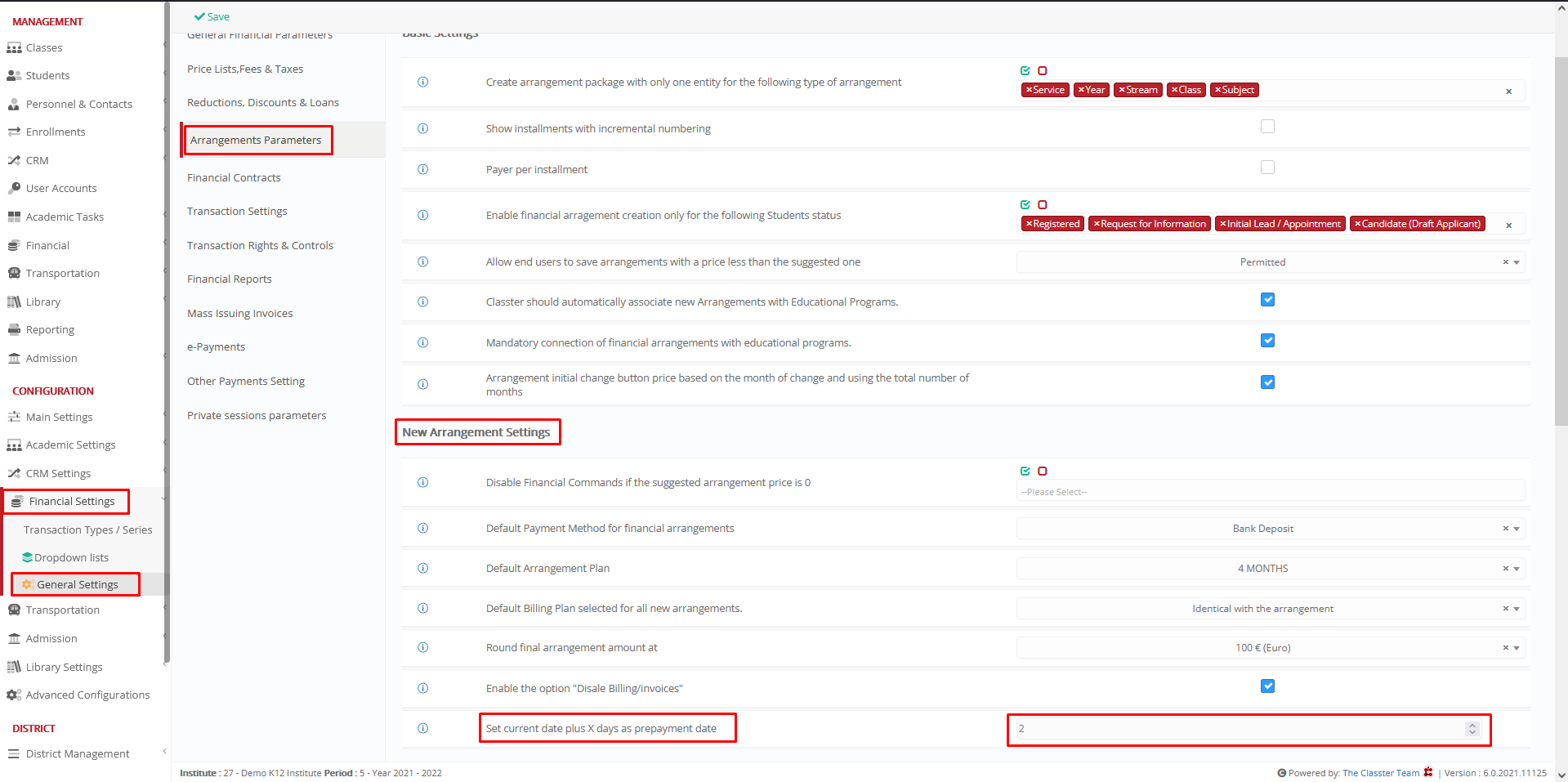Remove the Registered status tag
This screenshot has height=782, width=1568.
(x=1029, y=224)
